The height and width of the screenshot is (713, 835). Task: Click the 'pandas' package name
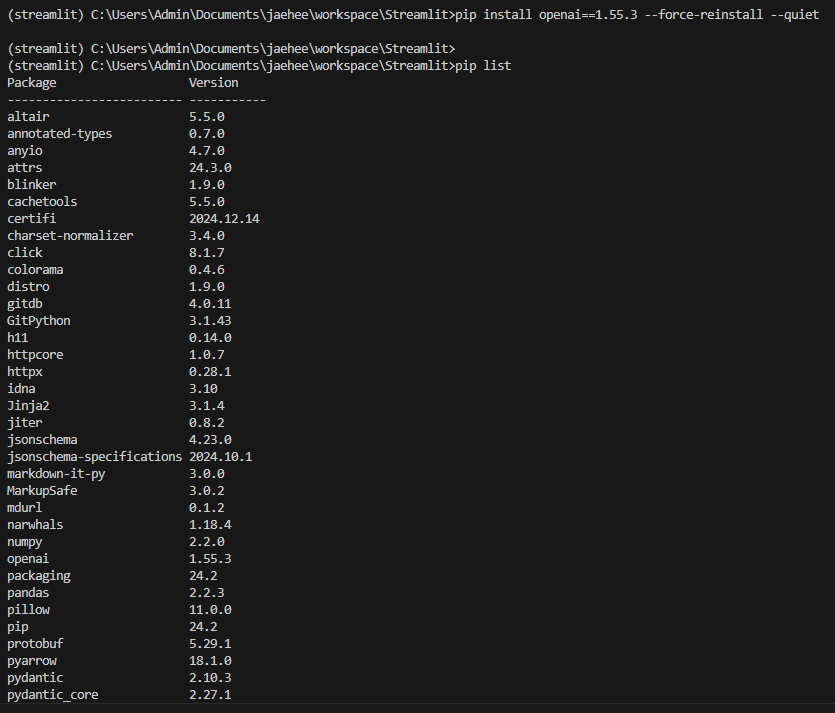point(28,594)
